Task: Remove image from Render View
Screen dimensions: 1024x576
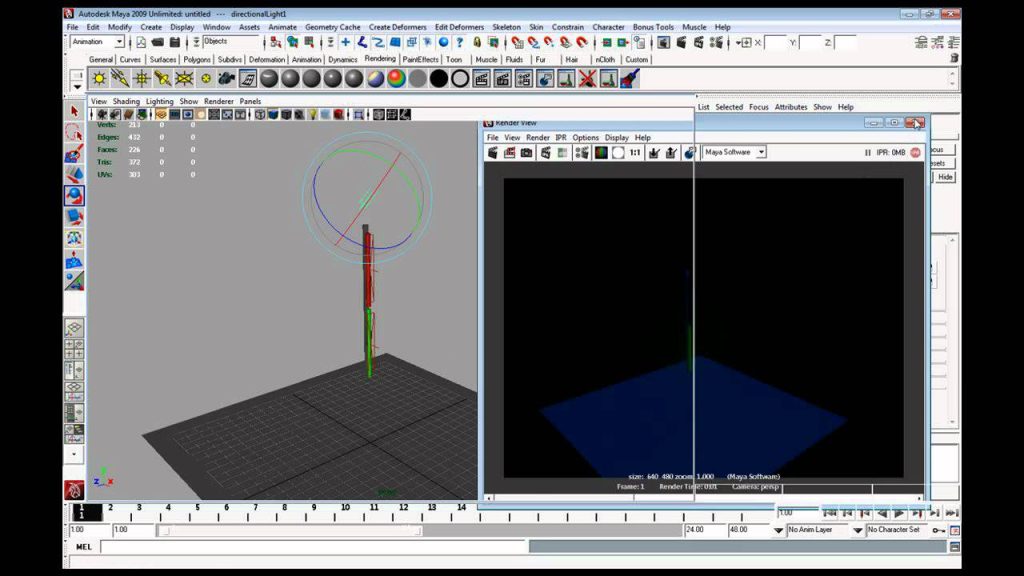Action: [671, 152]
